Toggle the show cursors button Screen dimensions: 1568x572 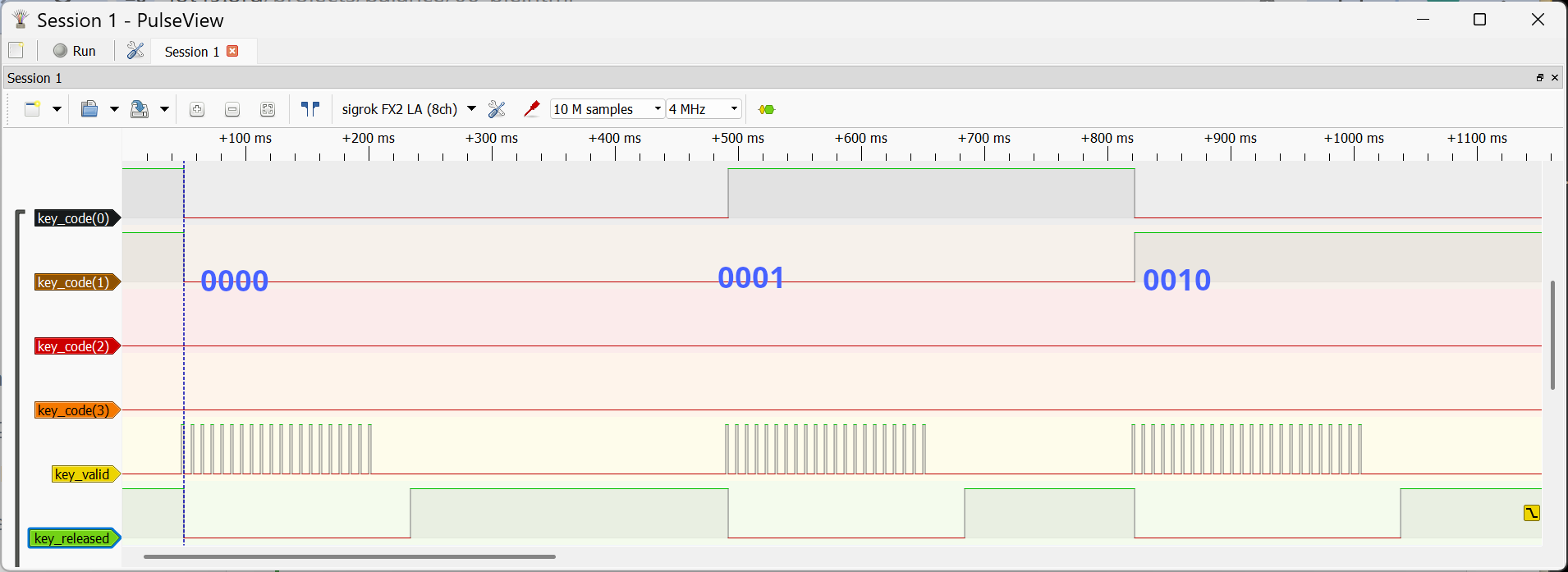[309, 109]
